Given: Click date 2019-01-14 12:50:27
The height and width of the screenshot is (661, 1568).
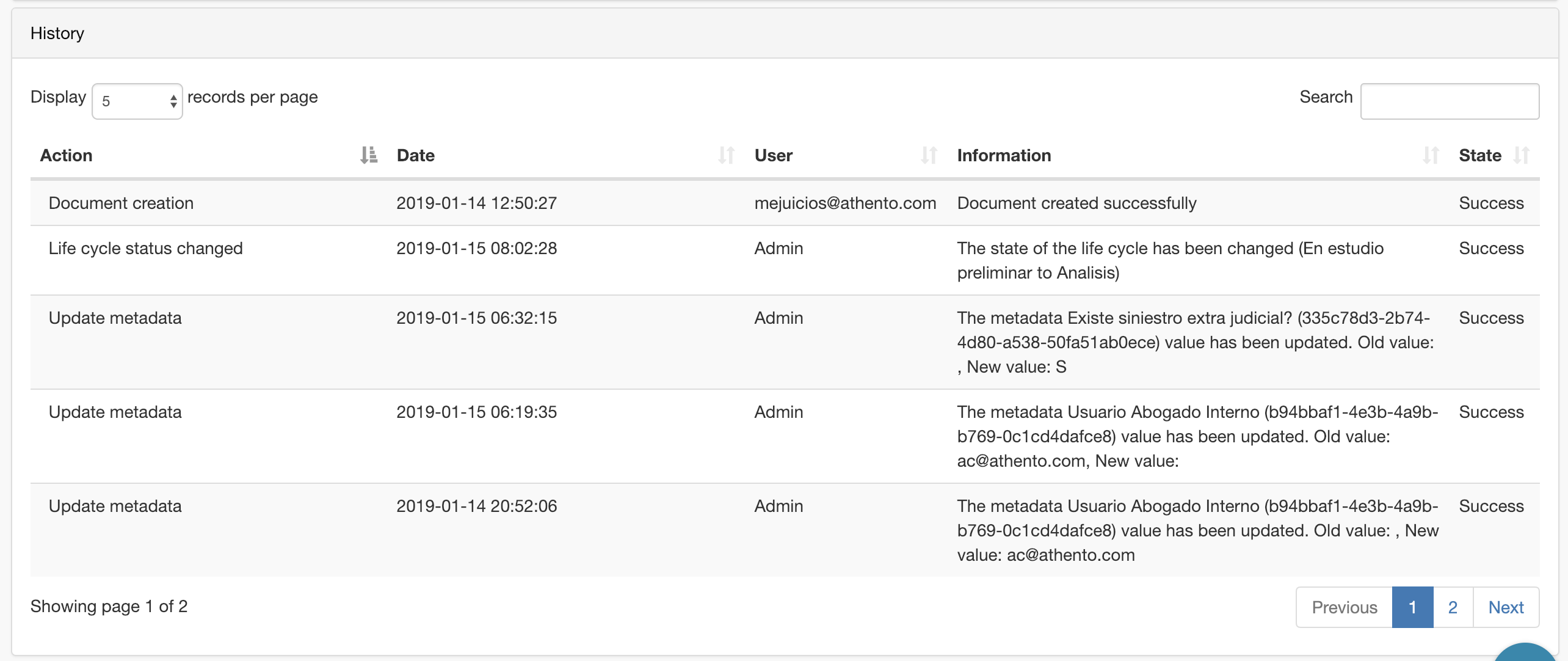Looking at the screenshot, I should (476, 203).
